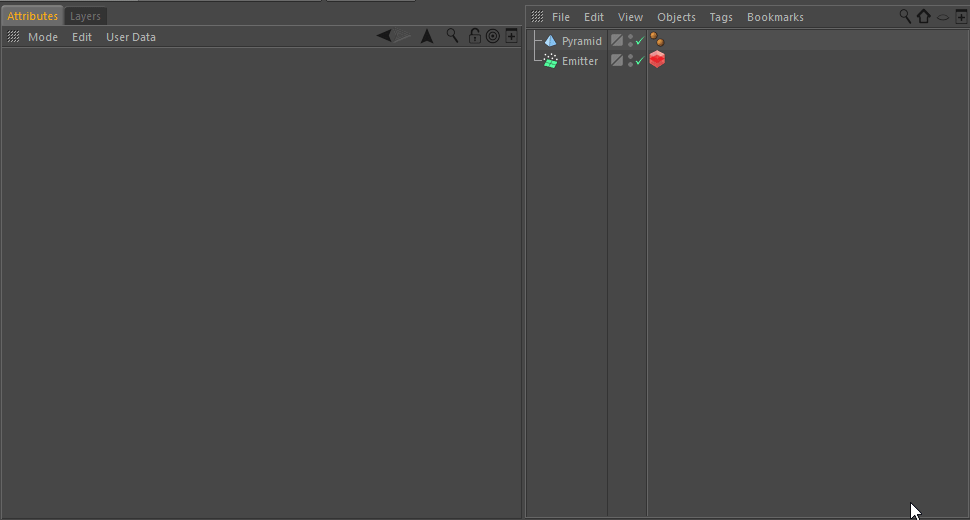Viewport: 970px width, 520px height.
Task: Toggle the Attributes mode-lock target icon
Action: (492, 36)
